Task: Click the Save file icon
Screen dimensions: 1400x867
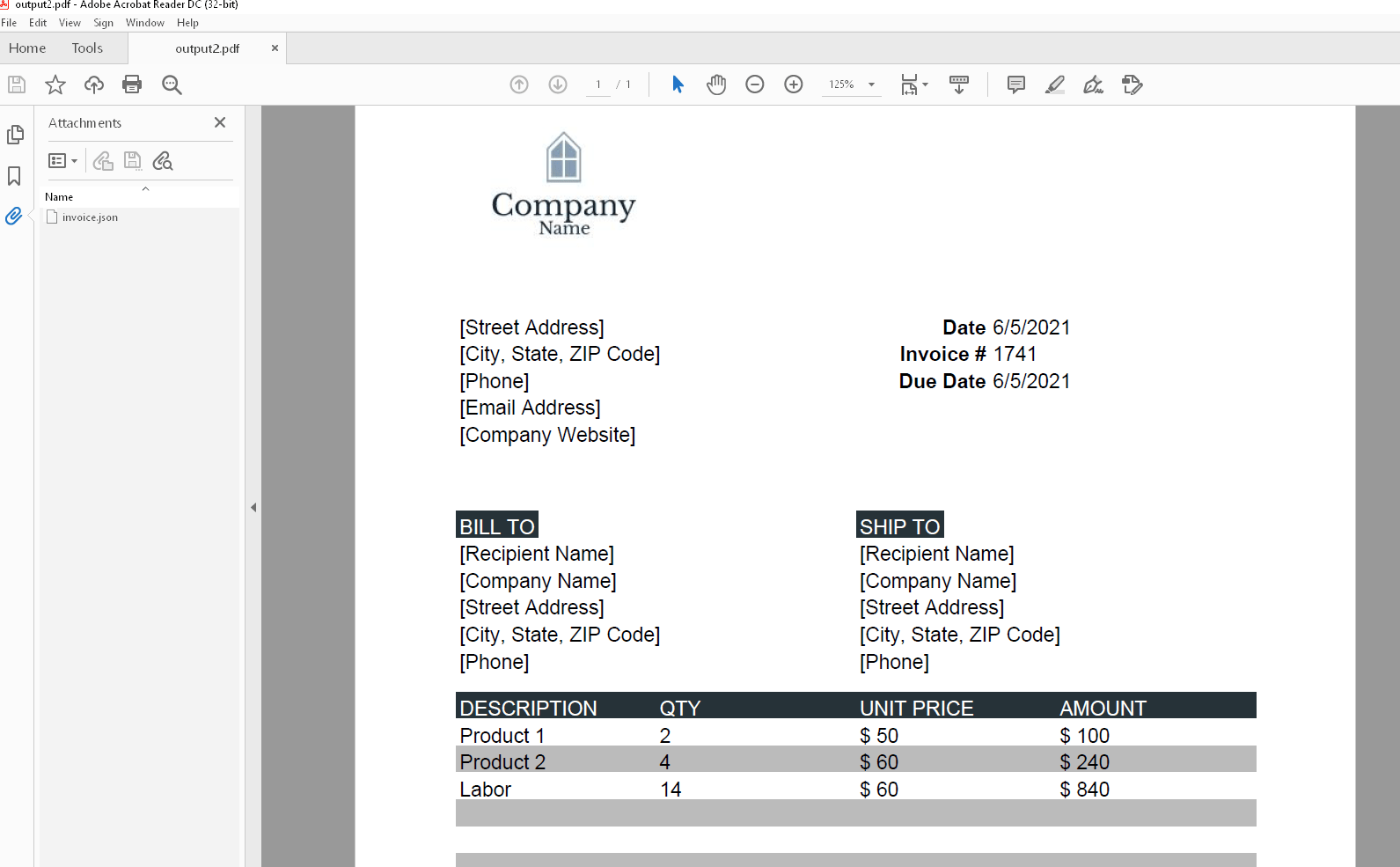Action: point(17,84)
